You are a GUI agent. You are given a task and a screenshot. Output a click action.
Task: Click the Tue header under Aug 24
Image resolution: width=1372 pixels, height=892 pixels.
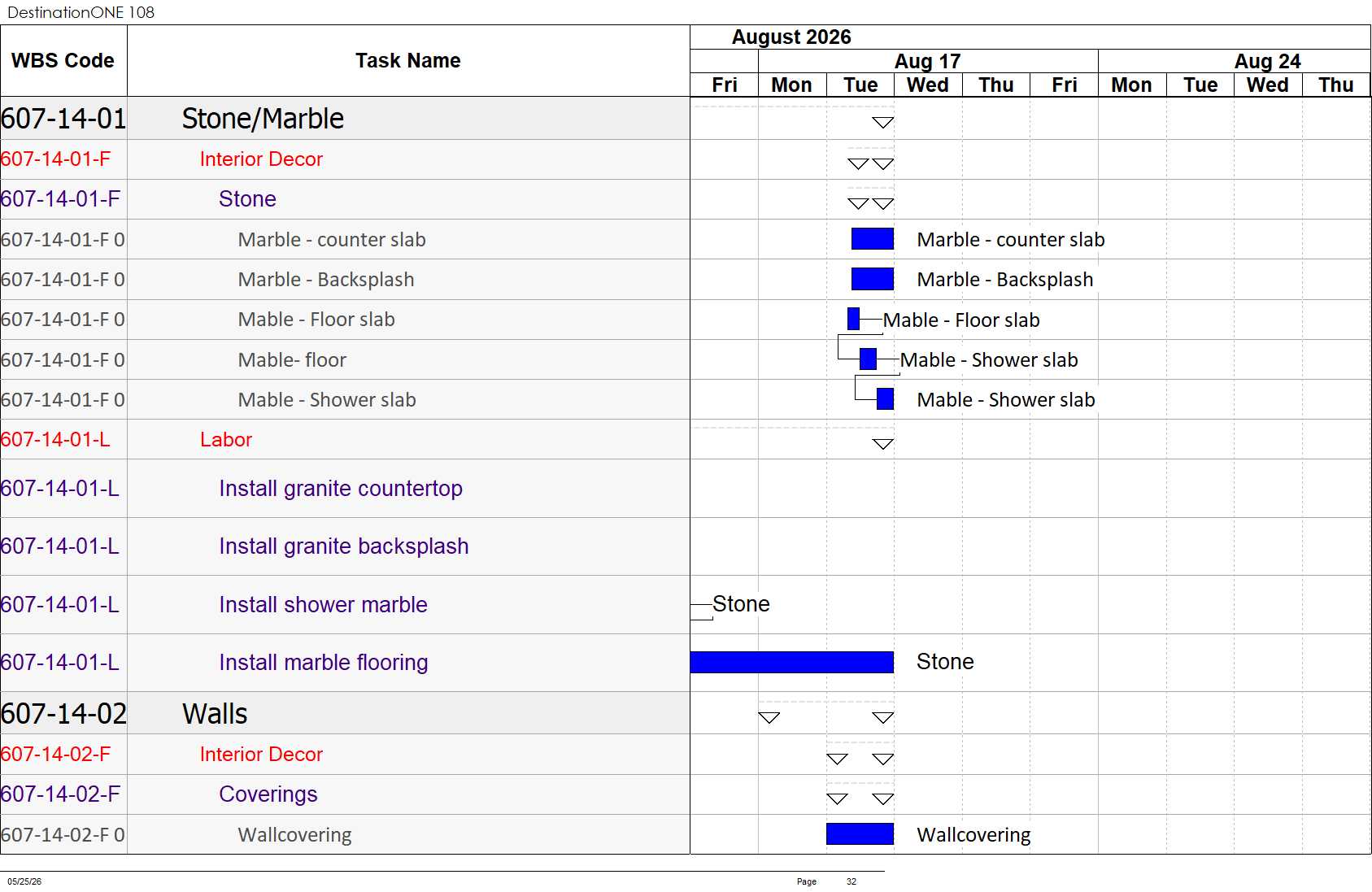(x=1200, y=85)
